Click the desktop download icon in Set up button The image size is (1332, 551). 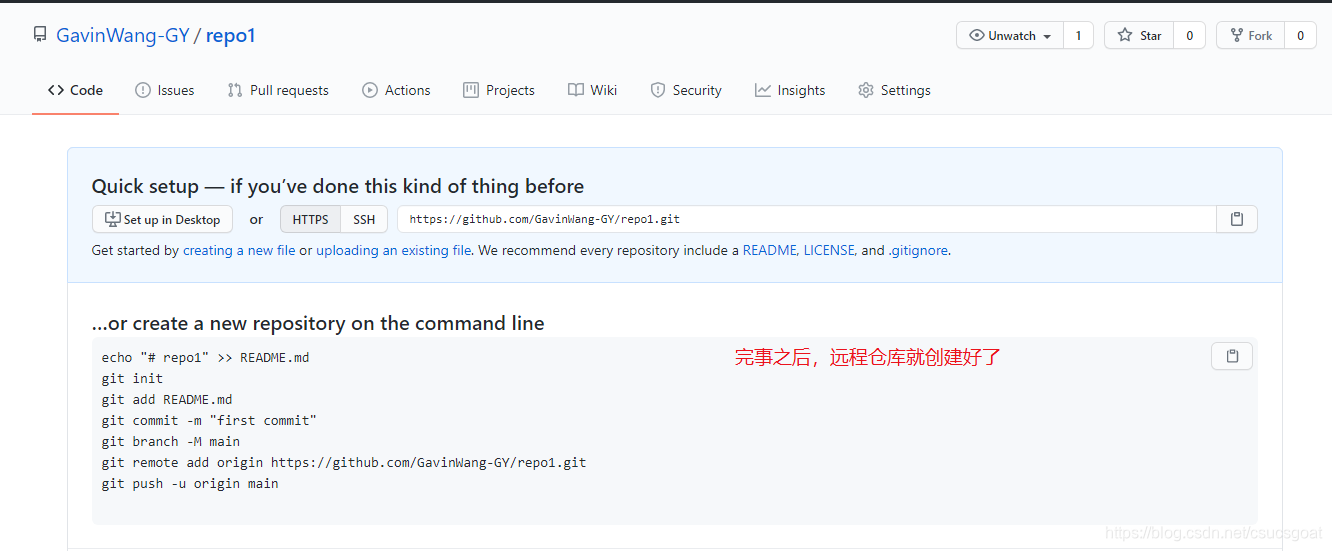click(113, 219)
